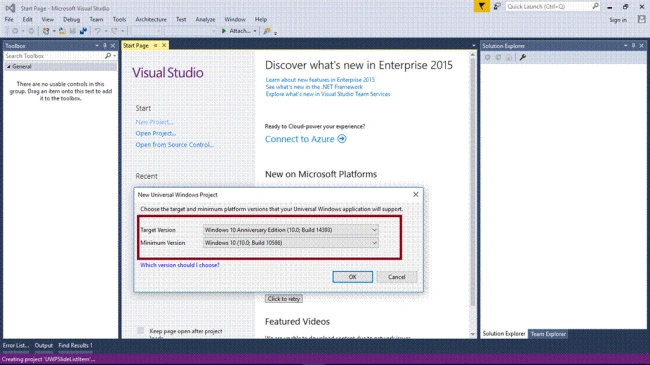Open the Minimum Version dropdown
The height and width of the screenshot is (365, 650).
click(x=374, y=243)
